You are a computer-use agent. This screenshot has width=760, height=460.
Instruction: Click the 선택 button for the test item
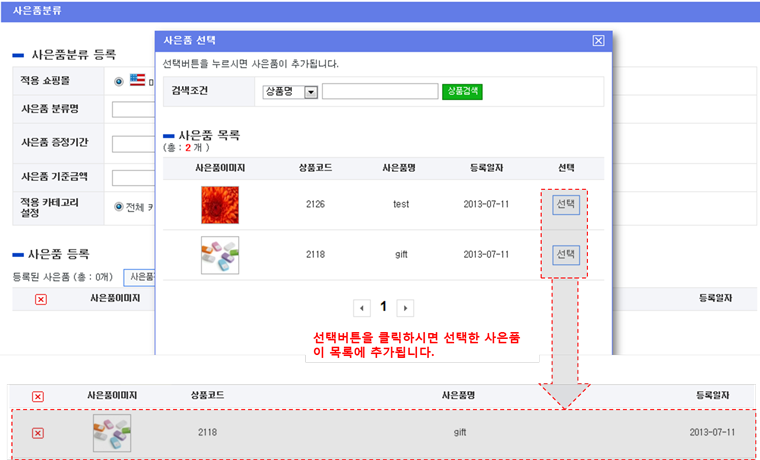point(566,204)
